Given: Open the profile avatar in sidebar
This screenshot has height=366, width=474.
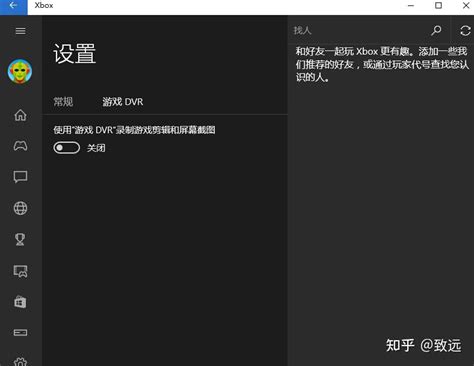Looking at the screenshot, I should [20, 71].
